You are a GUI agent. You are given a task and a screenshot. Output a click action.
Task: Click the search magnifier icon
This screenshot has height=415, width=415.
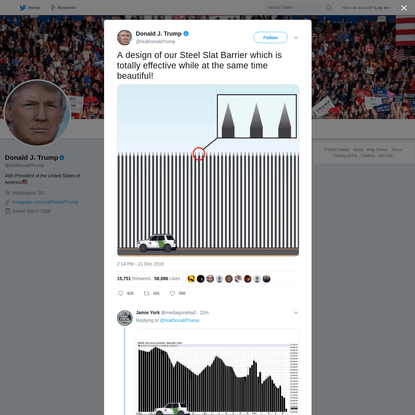329,7
